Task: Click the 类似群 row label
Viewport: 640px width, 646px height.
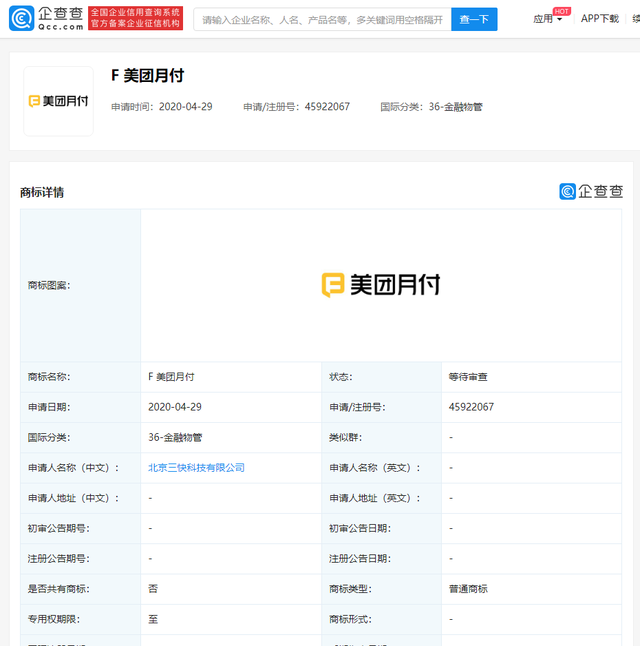Action: (x=345, y=438)
